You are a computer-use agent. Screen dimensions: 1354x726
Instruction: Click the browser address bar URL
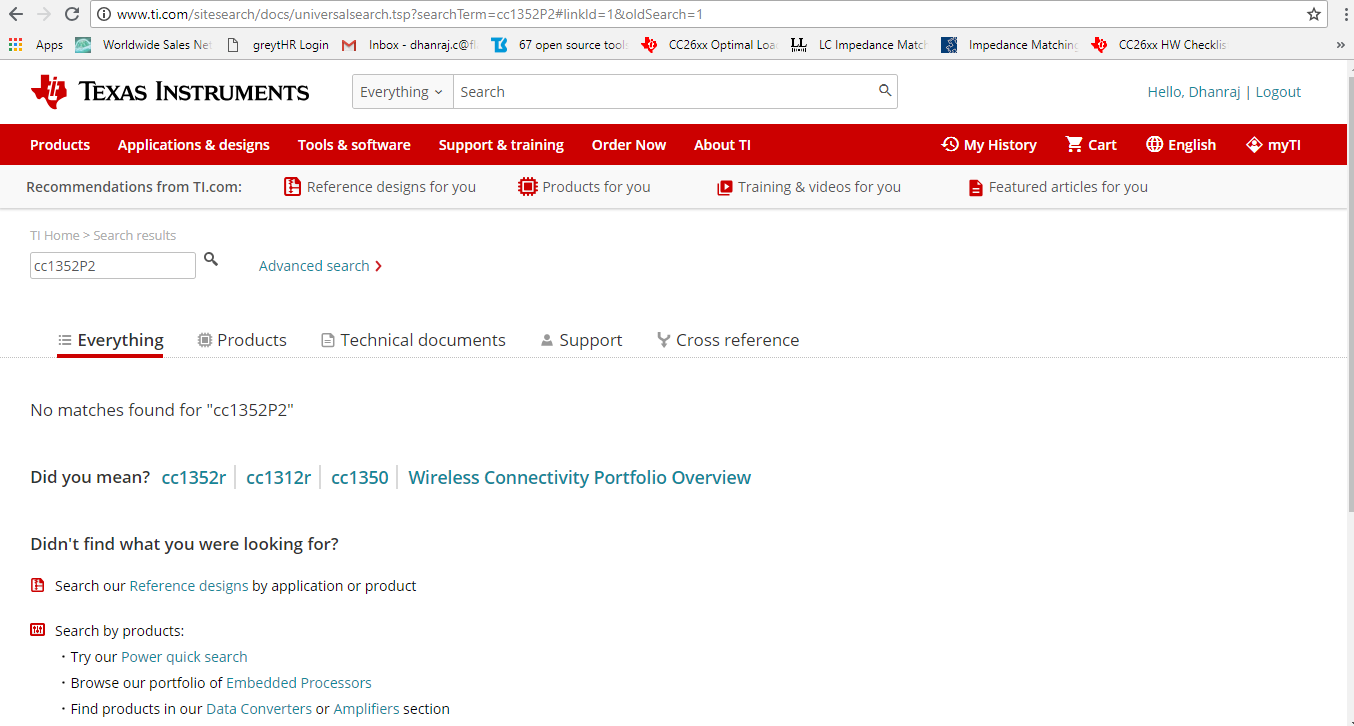410,15
